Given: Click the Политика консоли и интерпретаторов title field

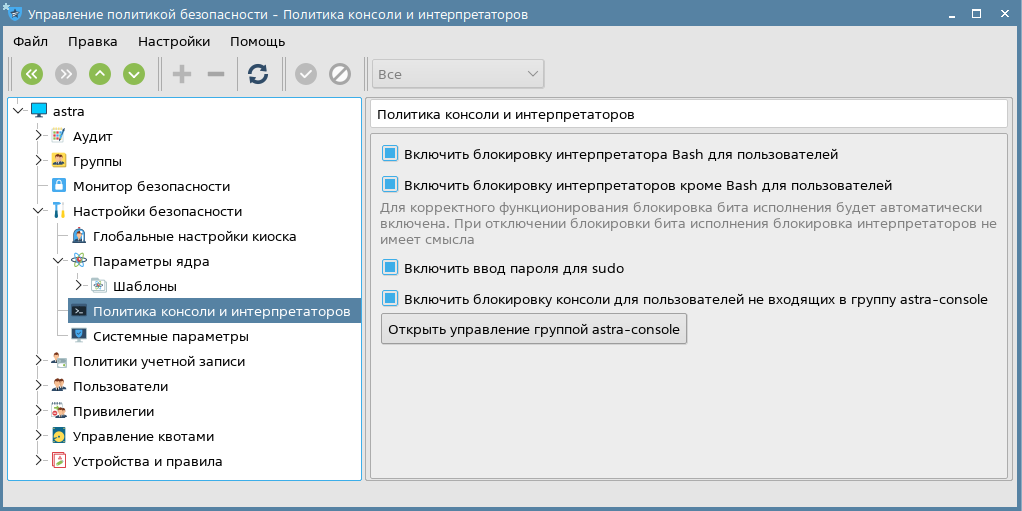Looking at the screenshot, I should click(688, 114).
